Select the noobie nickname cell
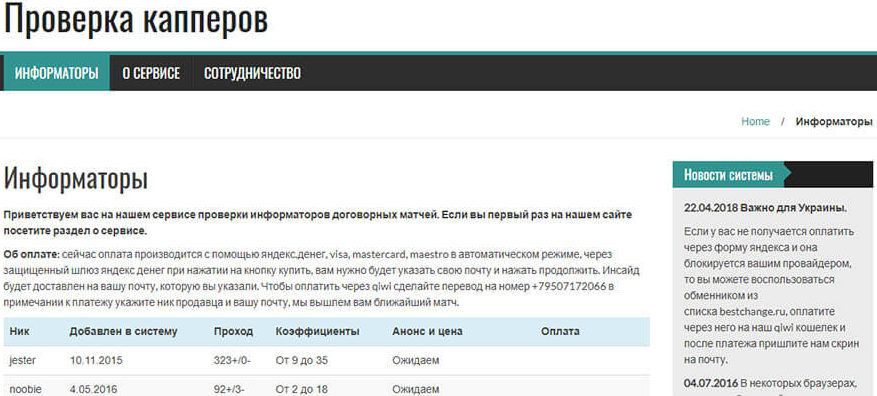 (25, 389)
